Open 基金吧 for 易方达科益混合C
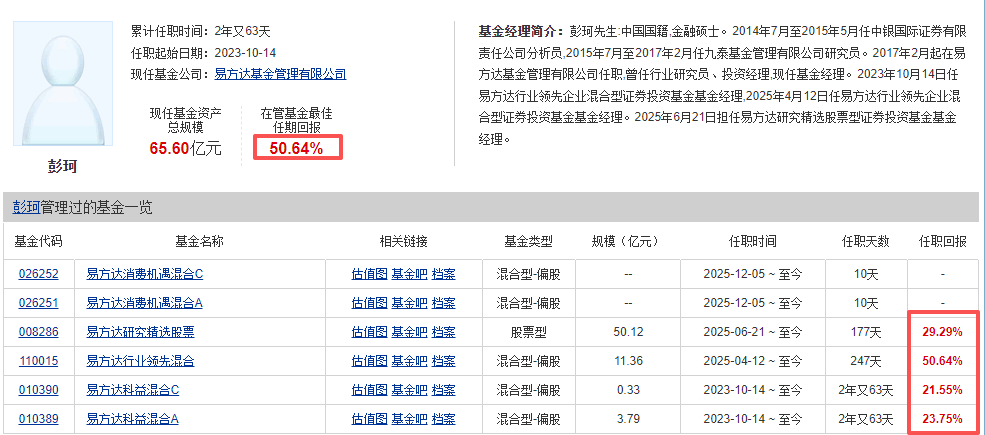Image resolution: width=985 pixels, height=435 pixels. point(410,390)
